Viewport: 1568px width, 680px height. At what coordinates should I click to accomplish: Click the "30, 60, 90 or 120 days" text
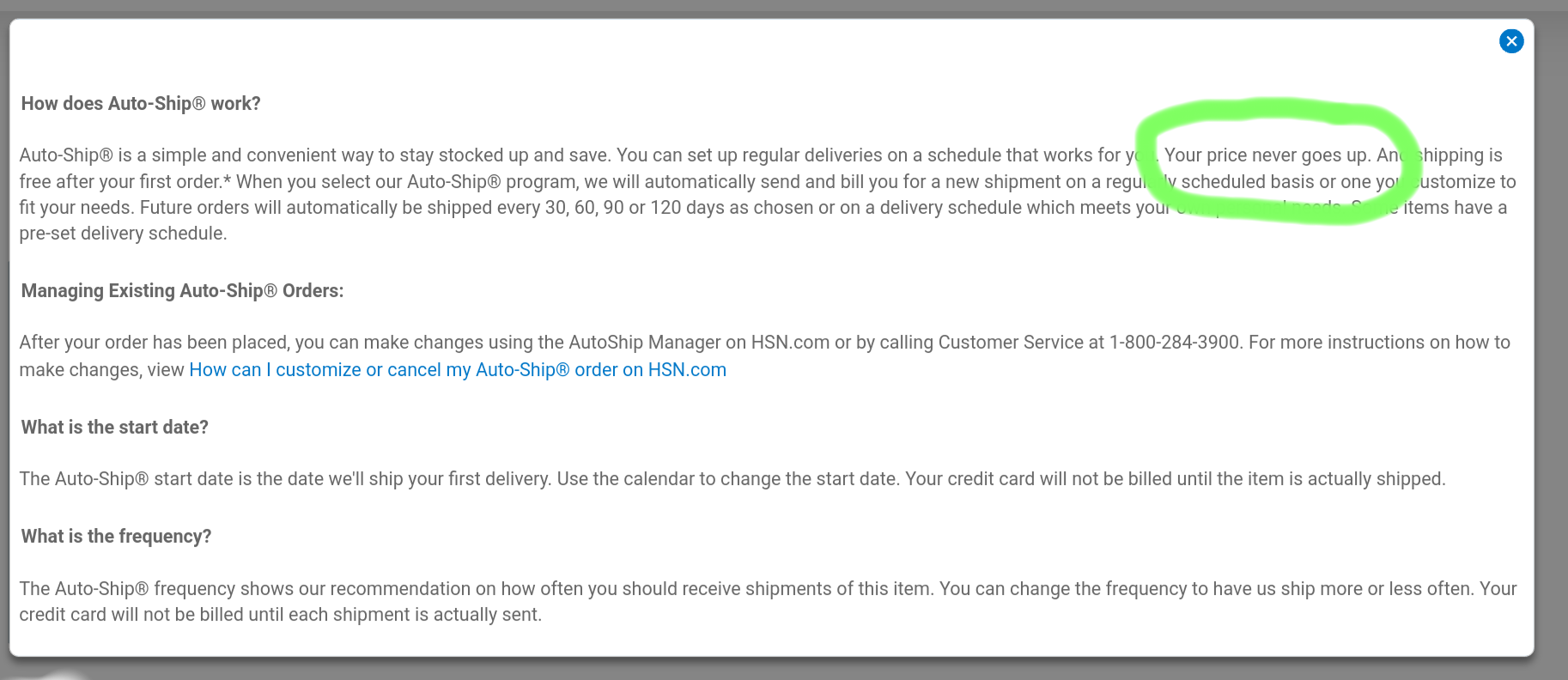pyautogui.click(x=634, y=208)
